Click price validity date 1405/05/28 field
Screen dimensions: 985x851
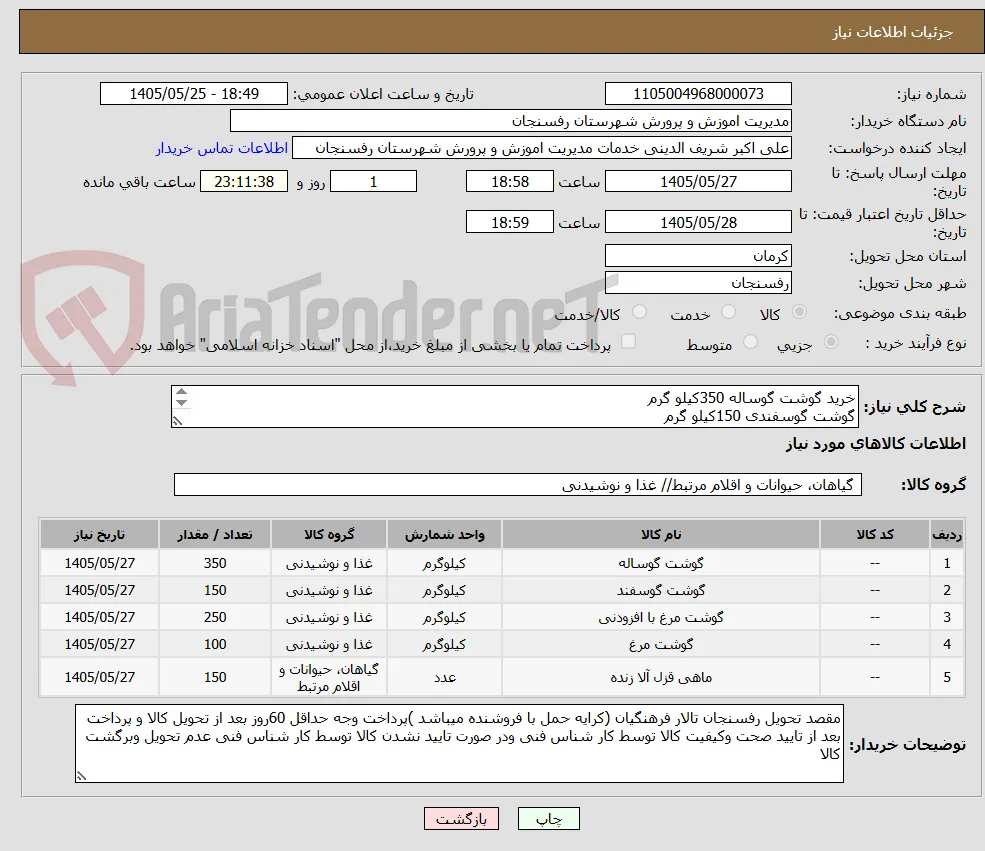(x=698, y=222)
